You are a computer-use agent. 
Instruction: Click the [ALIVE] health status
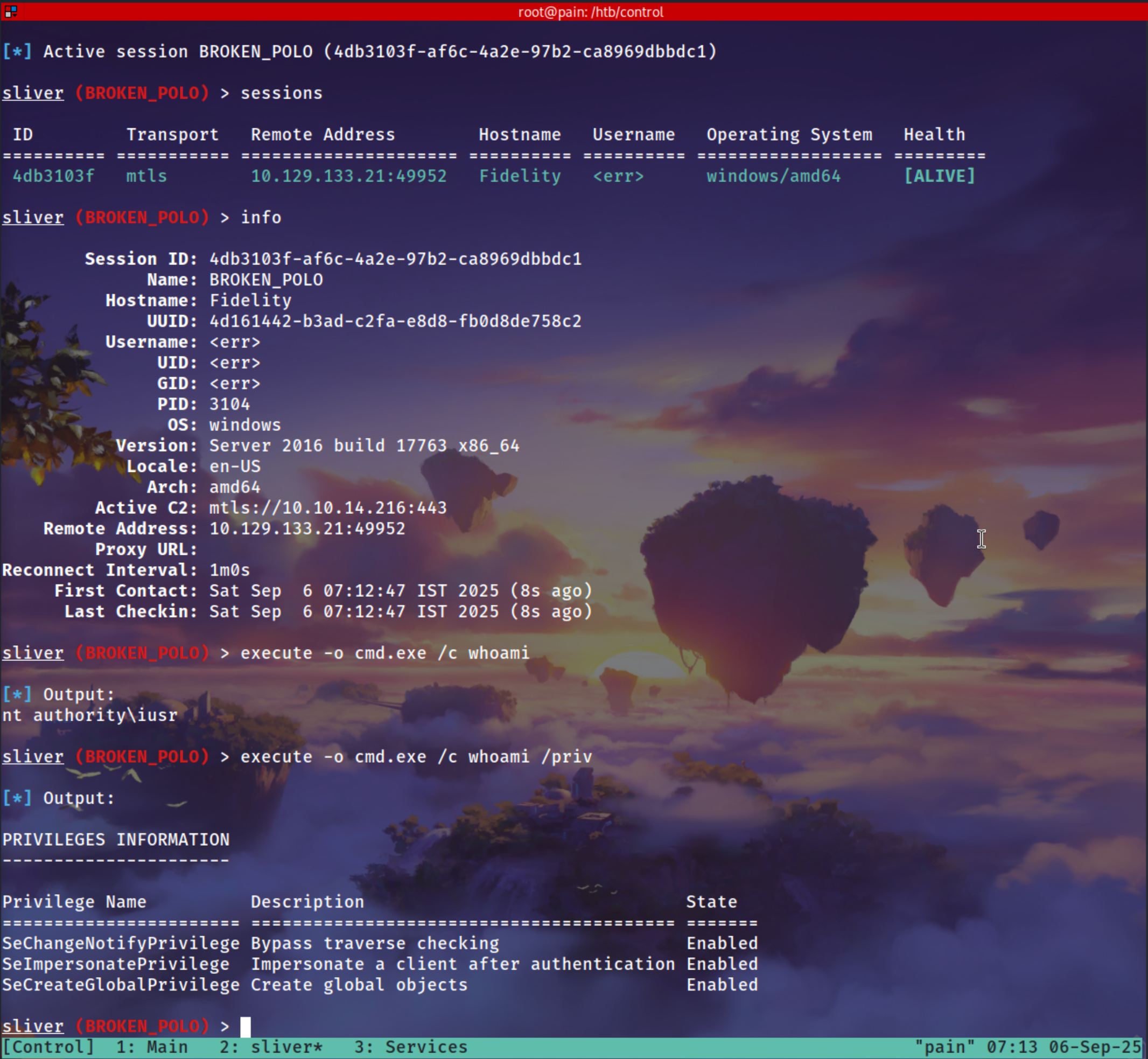pos(939,176)
